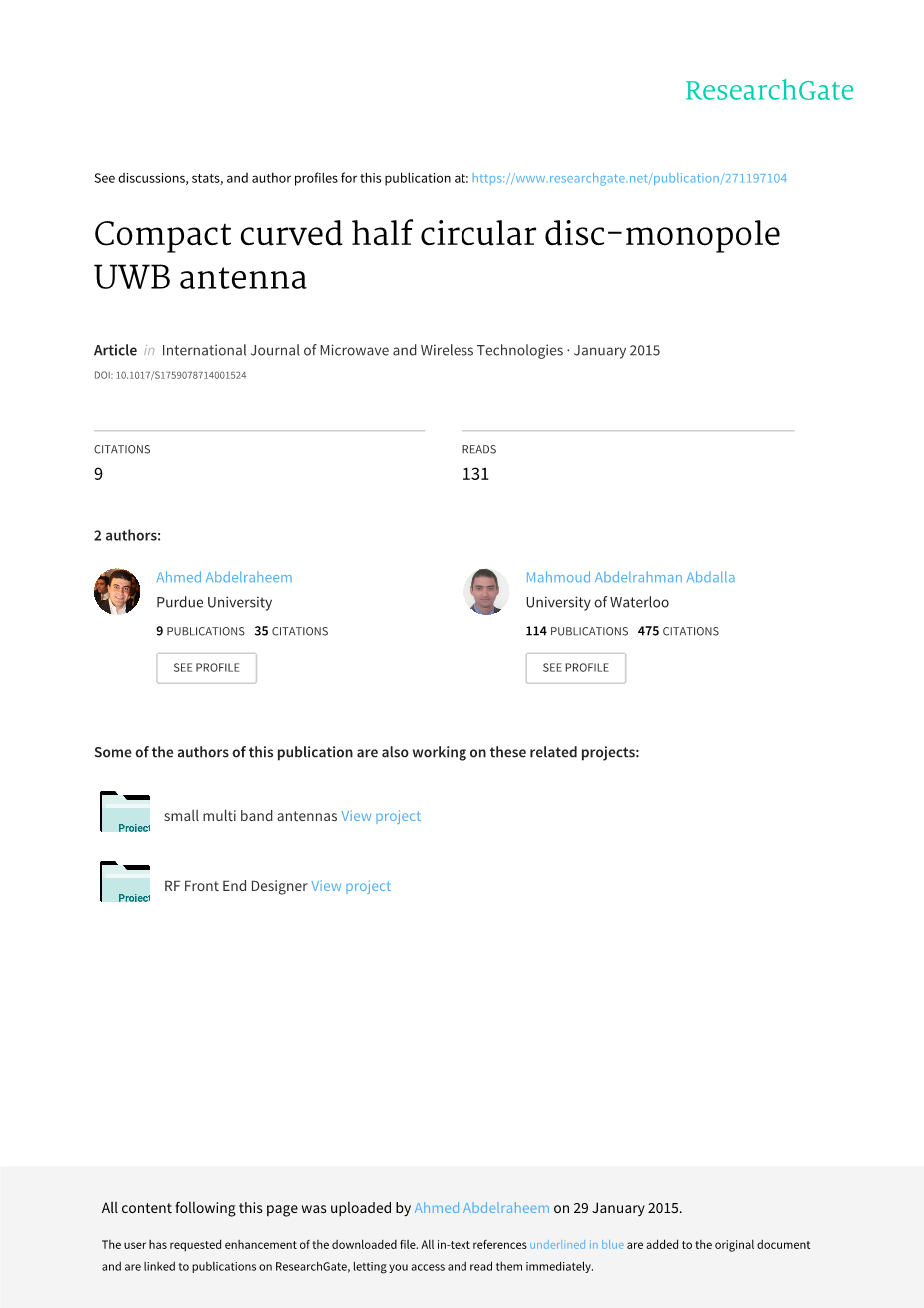
Task: Click uploader Ahmed Abdelraheem link in footer
Action: point(481,1208)
